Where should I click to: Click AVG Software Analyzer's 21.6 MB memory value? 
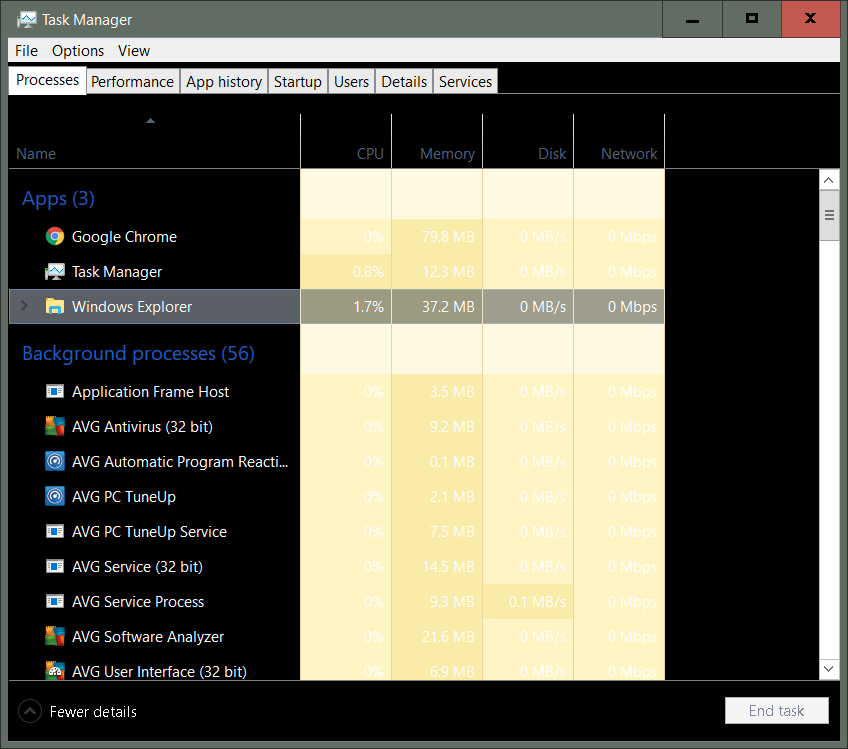point(448,637)
